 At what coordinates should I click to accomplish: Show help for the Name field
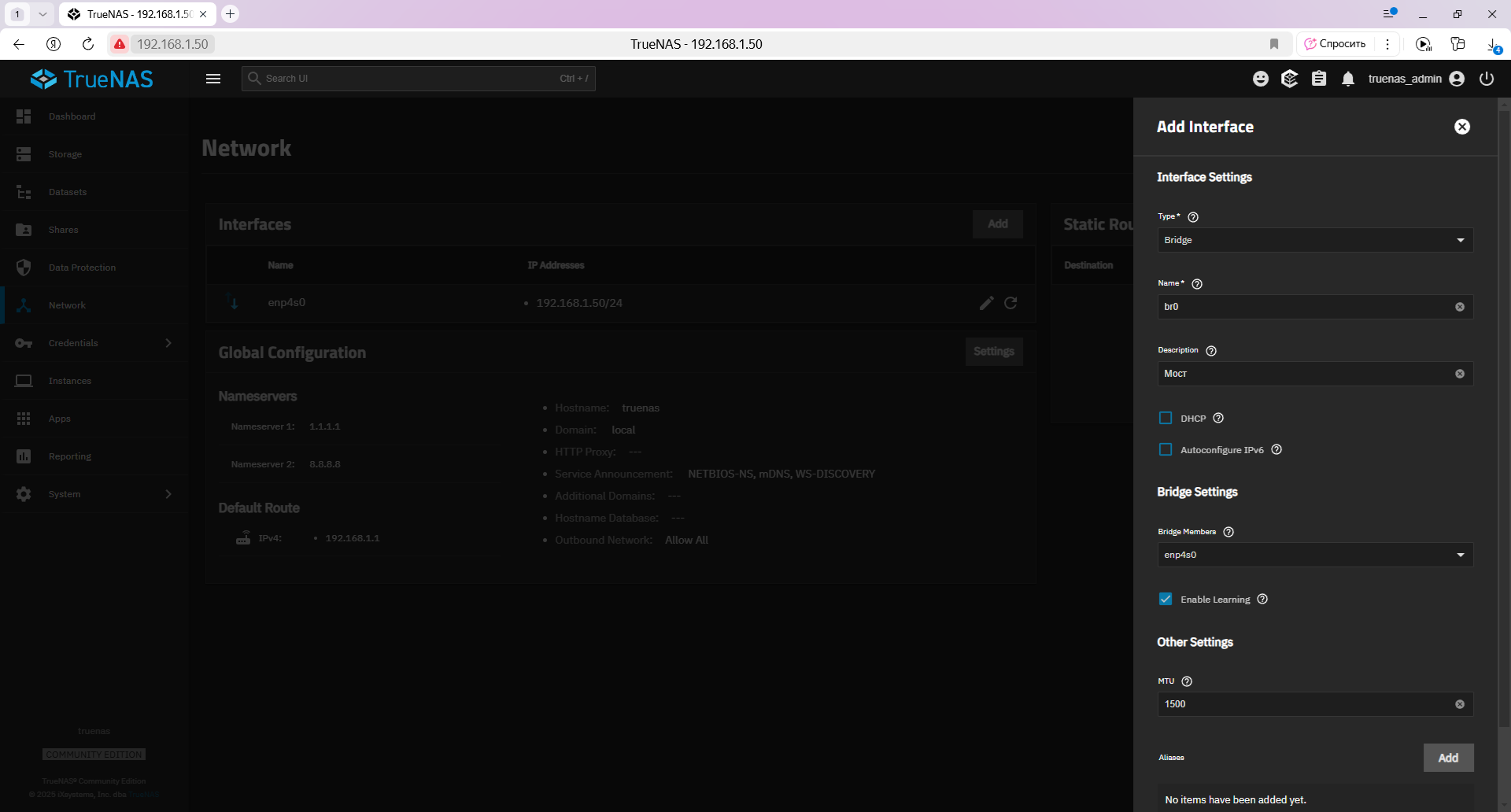tap(1197, 284)
